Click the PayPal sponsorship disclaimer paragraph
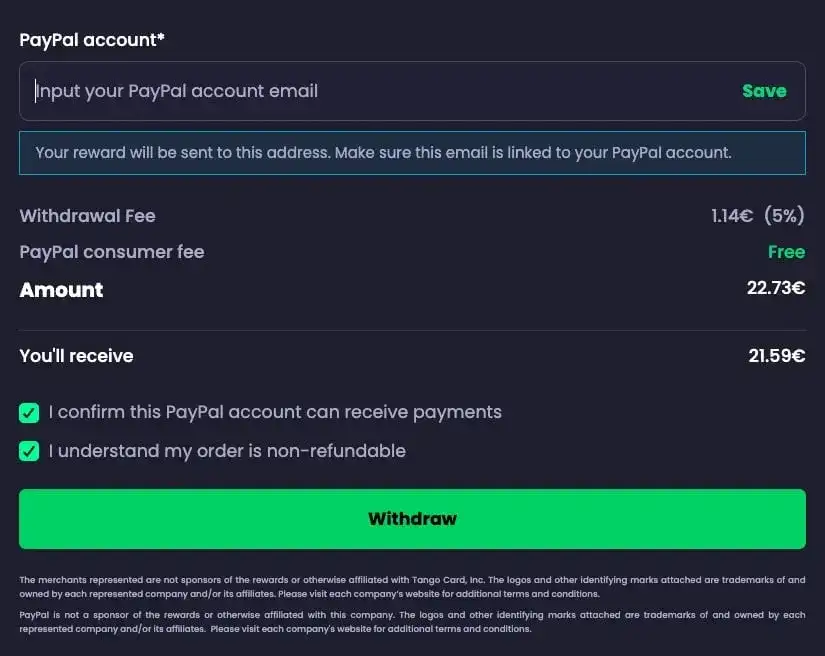 412,621
